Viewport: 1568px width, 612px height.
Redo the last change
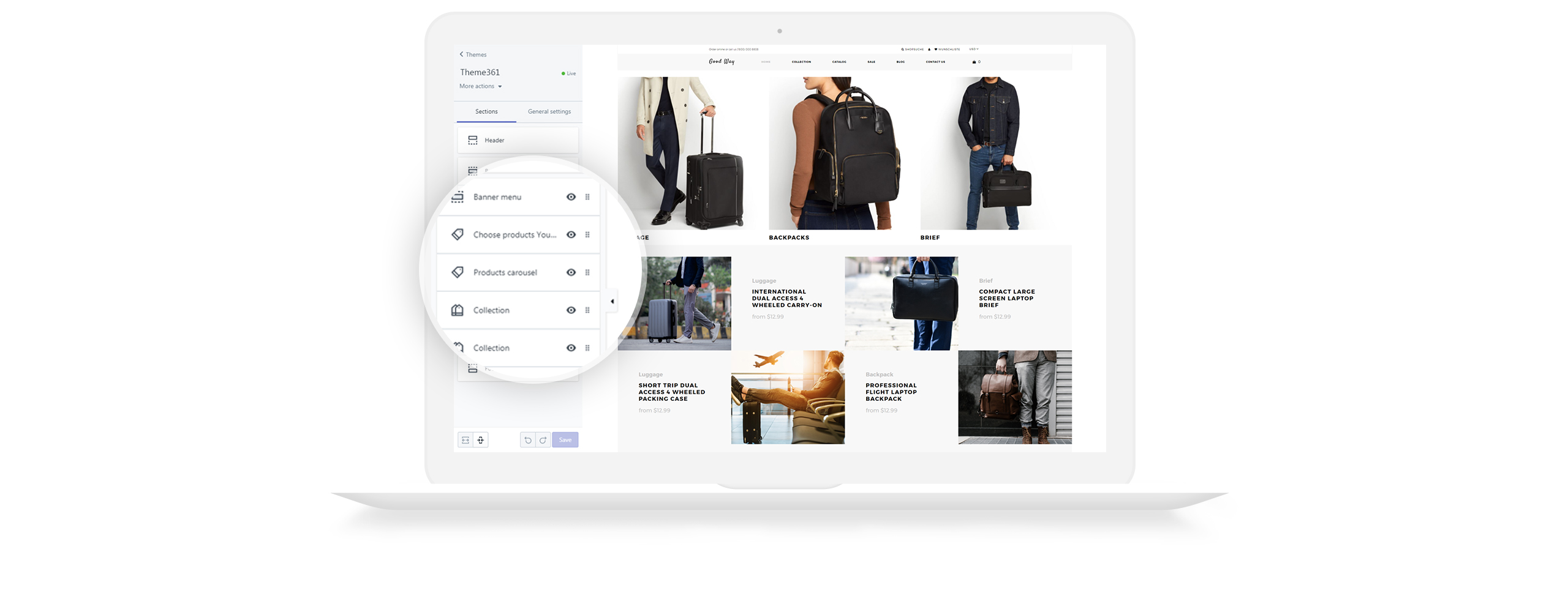543,440
